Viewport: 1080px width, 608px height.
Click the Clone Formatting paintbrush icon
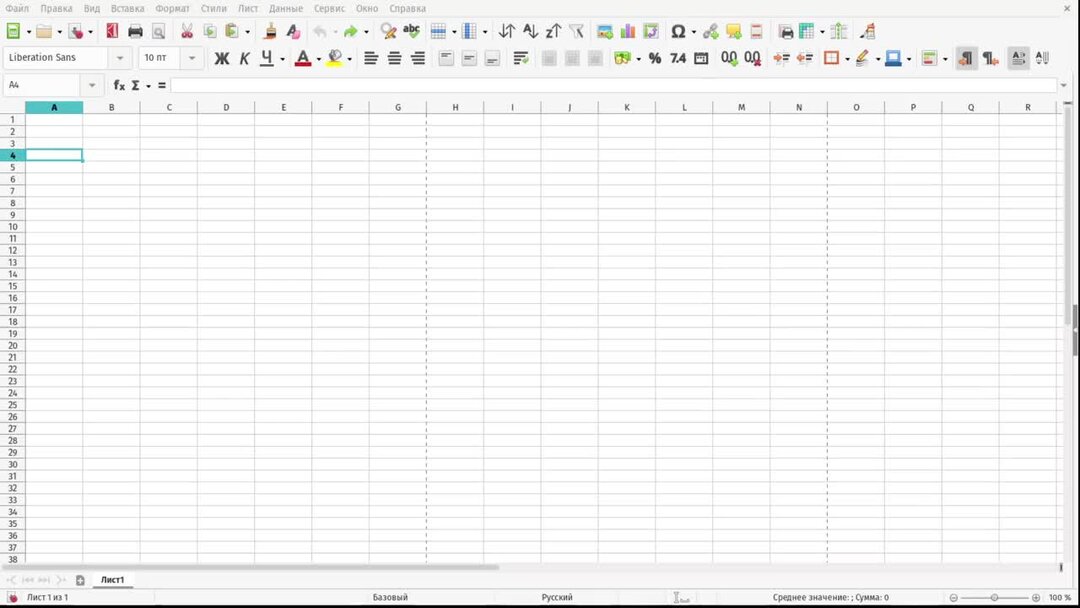coord(270,31)
